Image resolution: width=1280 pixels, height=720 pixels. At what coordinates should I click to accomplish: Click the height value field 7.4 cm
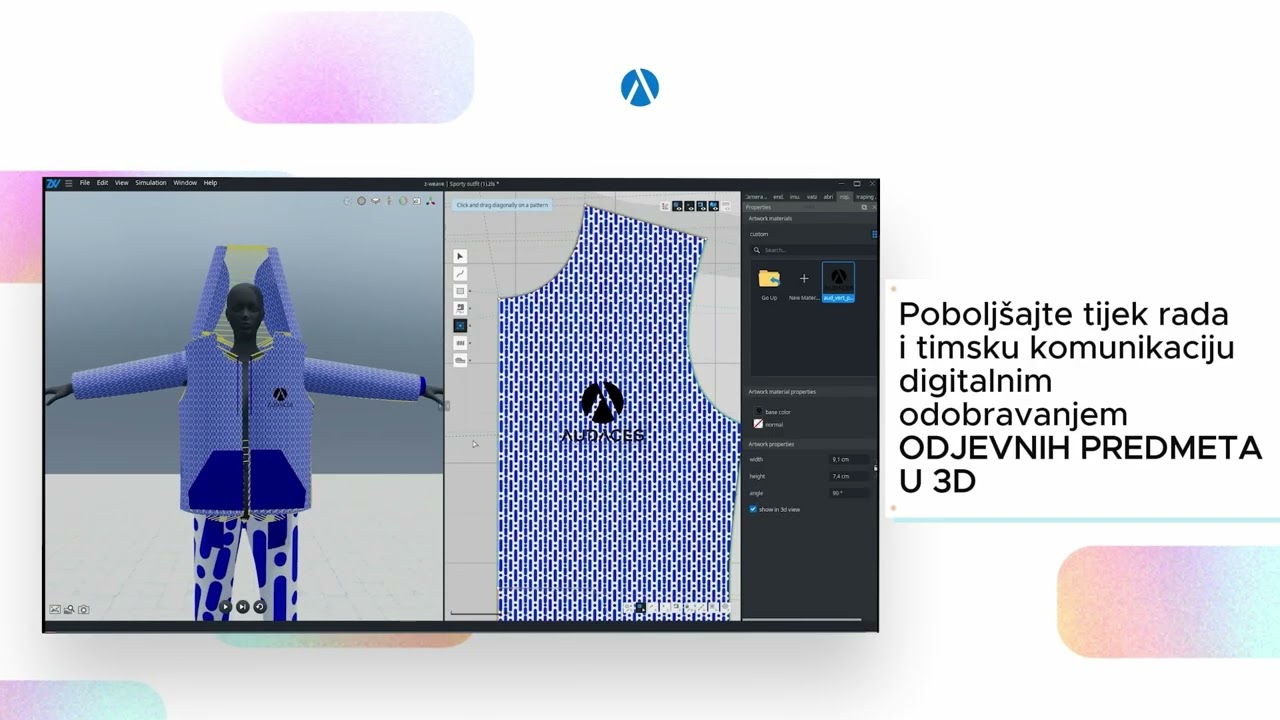coord(849,476)
